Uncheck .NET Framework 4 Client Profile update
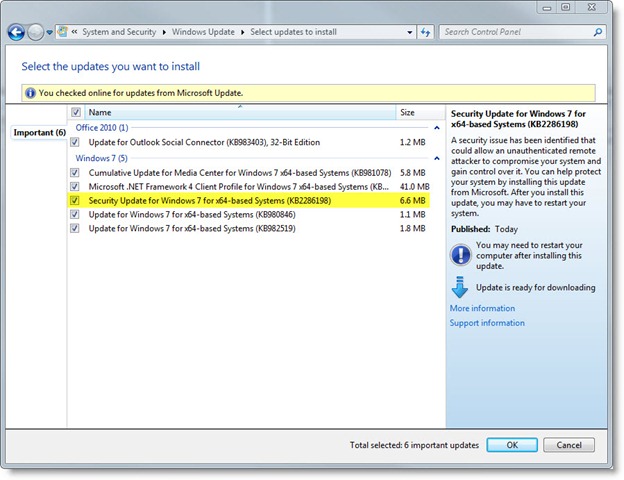Viewport: 624px width, 480px height. point(74,187)
